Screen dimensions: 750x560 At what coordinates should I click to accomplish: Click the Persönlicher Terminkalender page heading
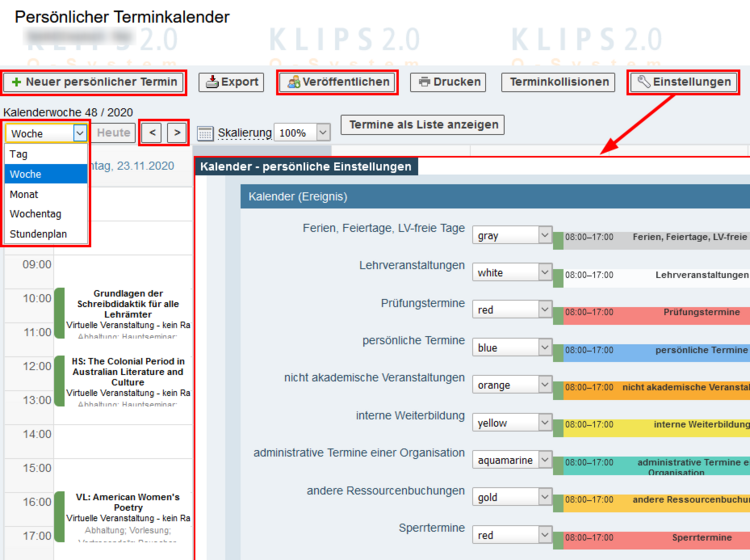[122, 17]
